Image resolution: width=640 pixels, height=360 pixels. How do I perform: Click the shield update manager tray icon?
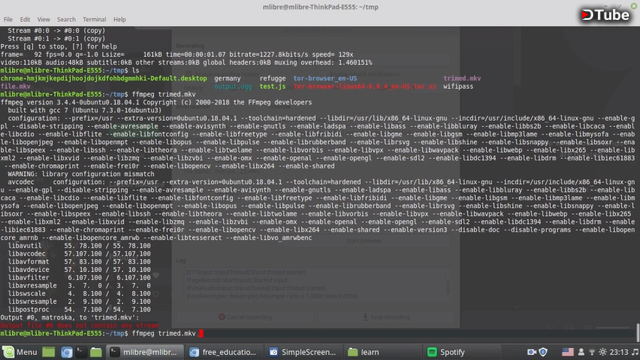tap(543, 352)
